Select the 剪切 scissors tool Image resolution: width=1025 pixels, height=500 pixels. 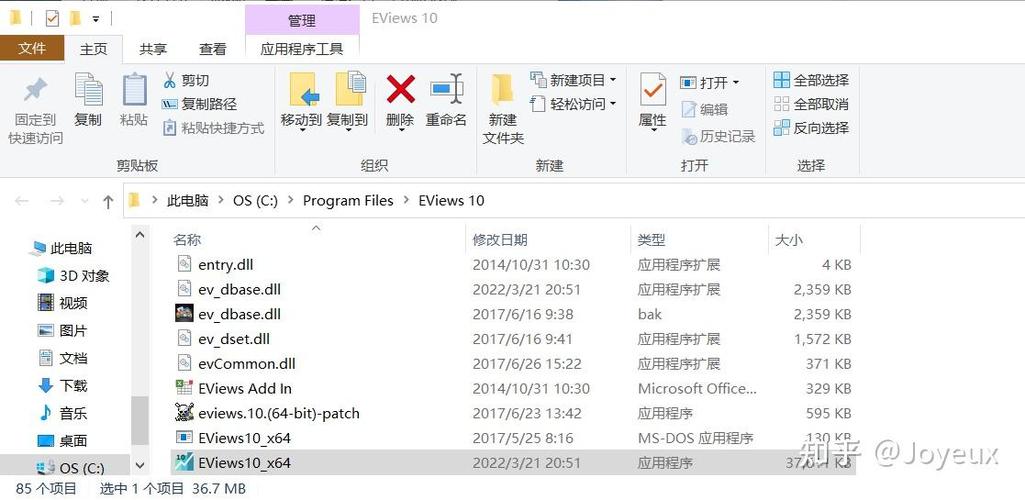pyautogui.click(x=186, y=80)
